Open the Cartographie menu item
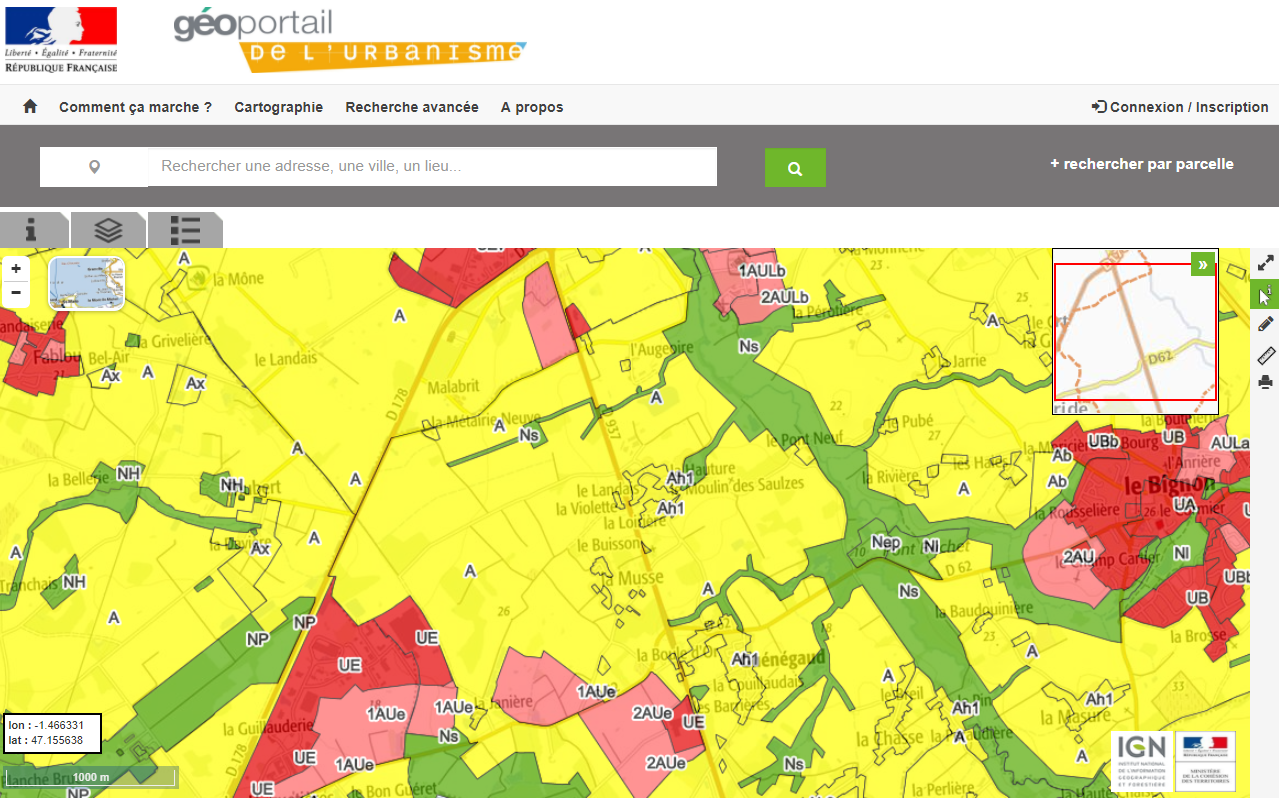Viewport: 1279px width, 799px height. tap(278, 107)
